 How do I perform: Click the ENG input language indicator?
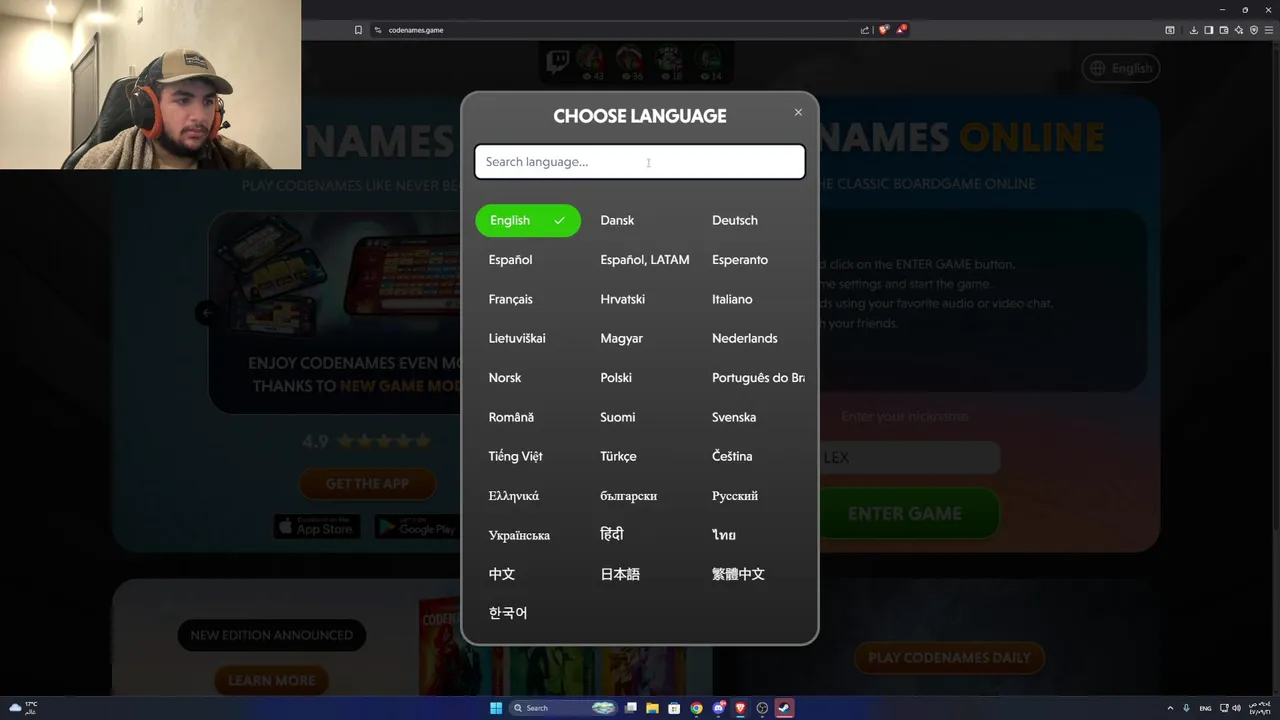1205,708
